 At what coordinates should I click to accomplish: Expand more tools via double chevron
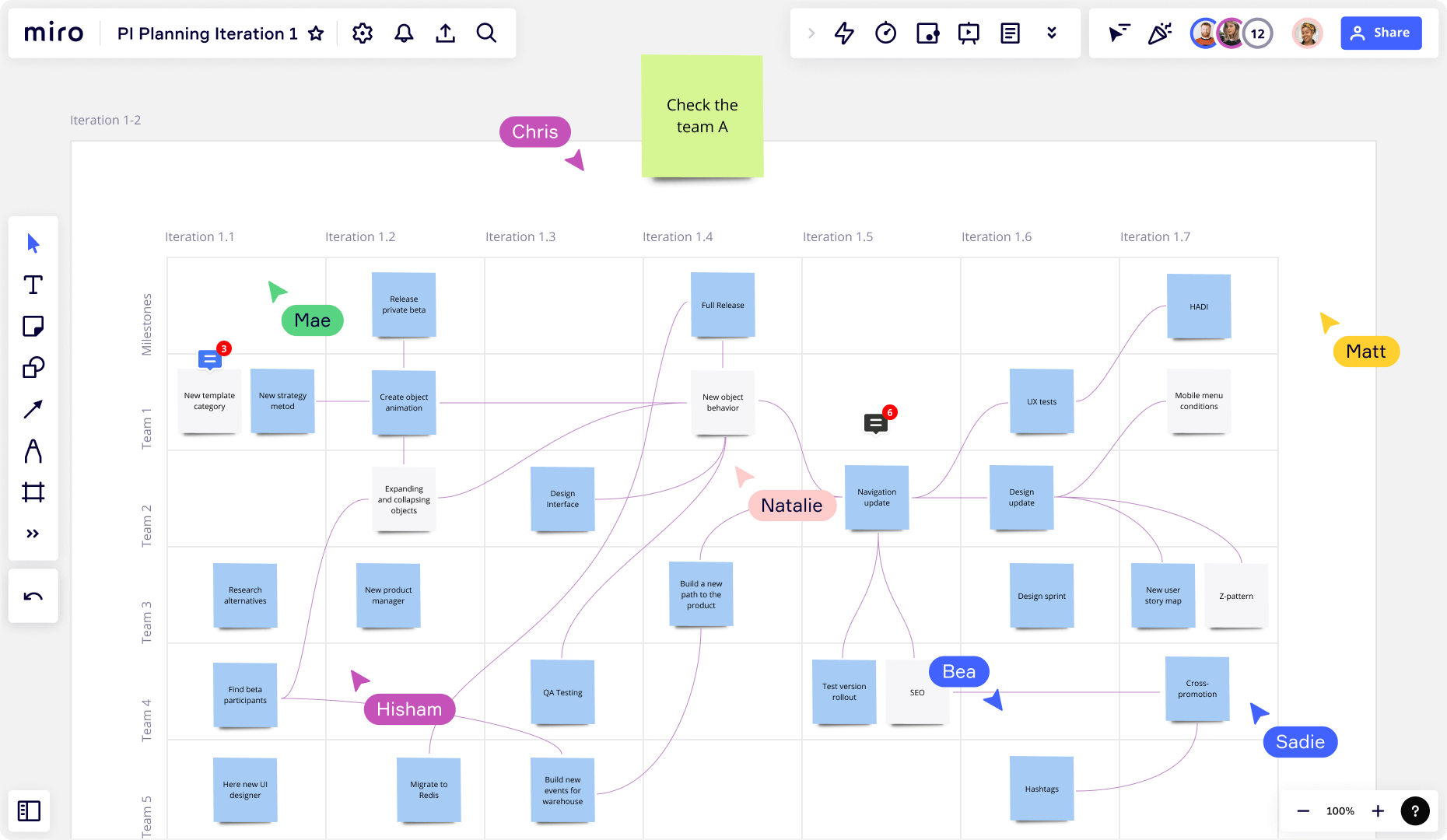point(33,533)
